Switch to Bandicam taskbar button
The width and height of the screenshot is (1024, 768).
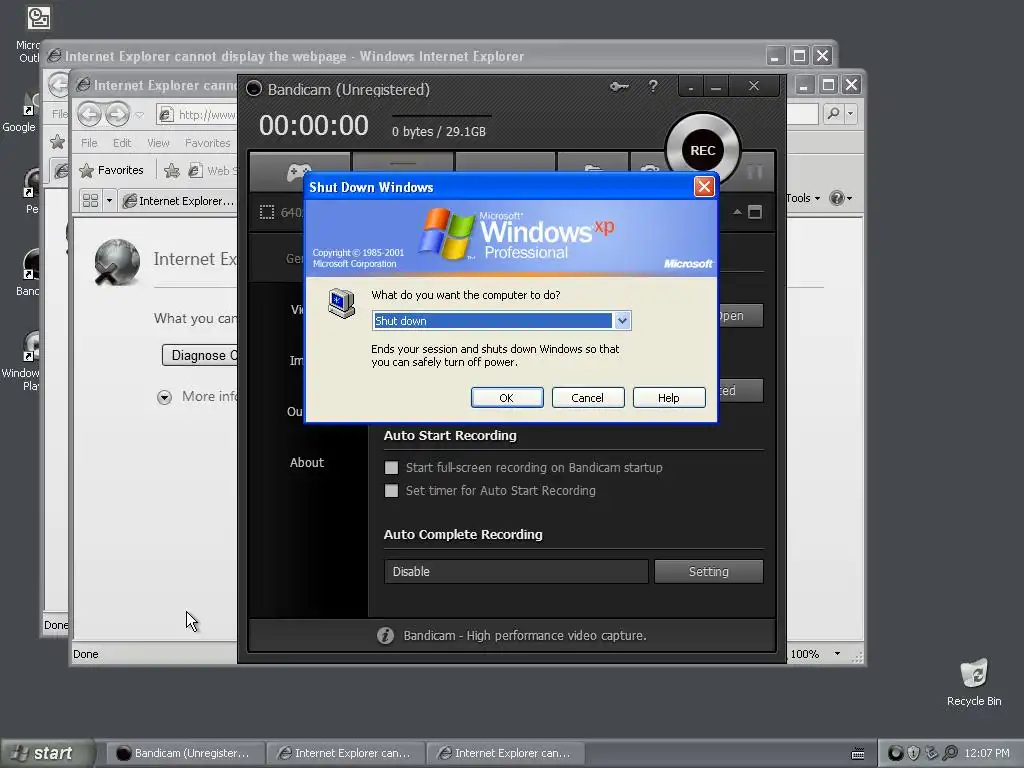185,753
